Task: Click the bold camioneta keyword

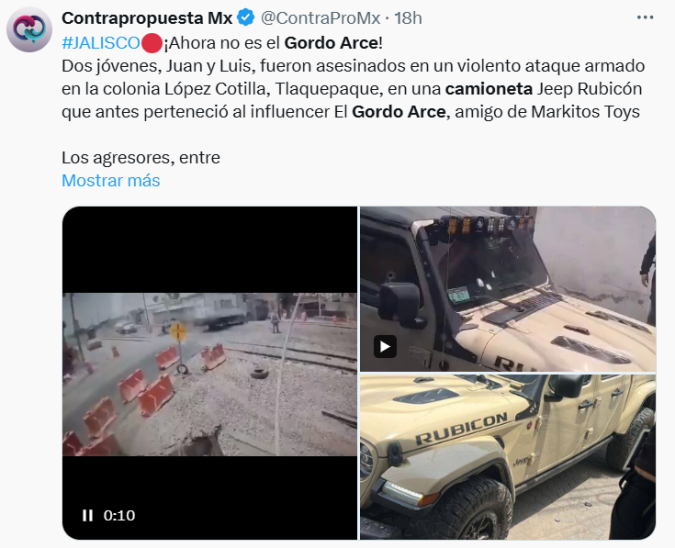Action: point(489,89)
